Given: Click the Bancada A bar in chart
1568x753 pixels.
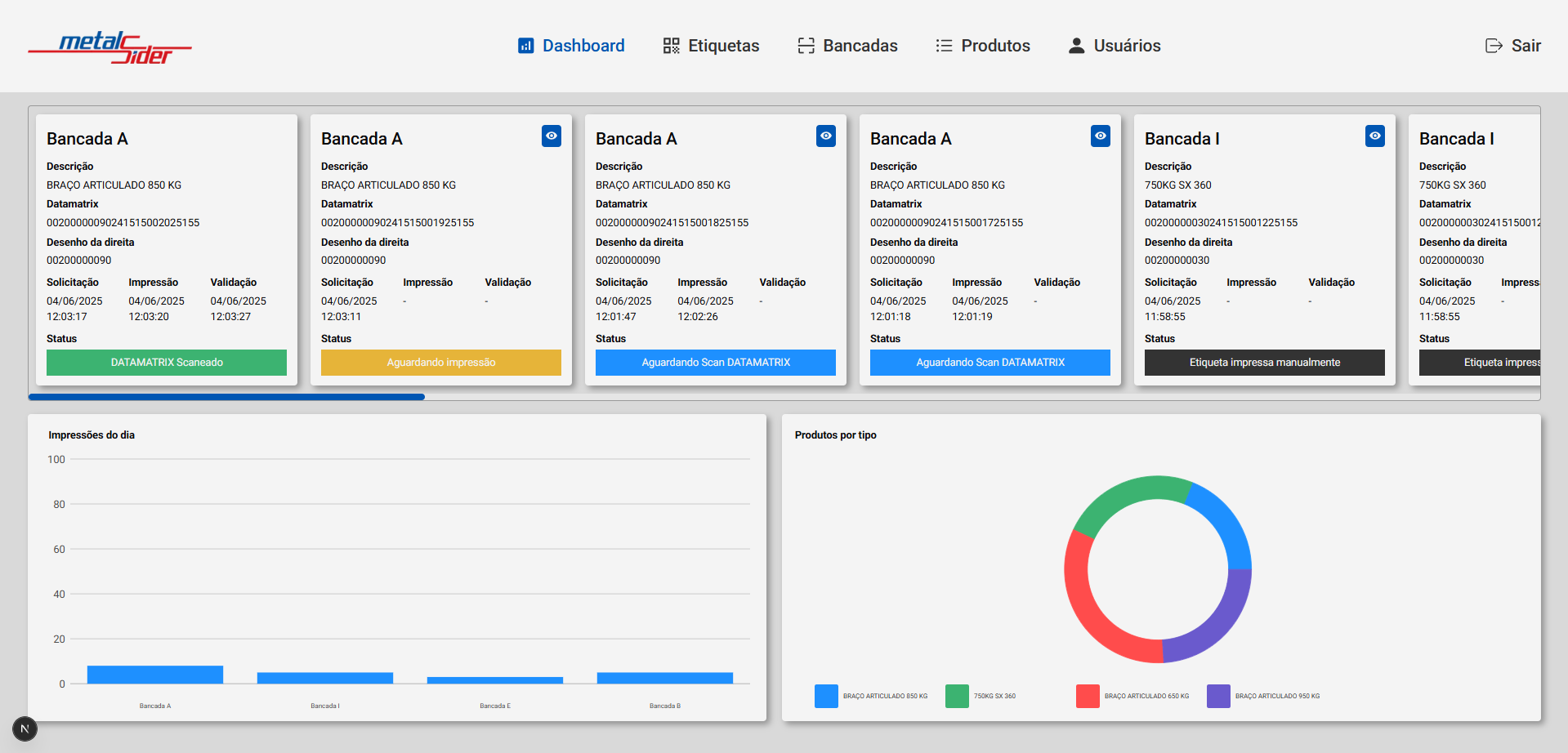Looking at the screenshot, I should pos(155,675).
